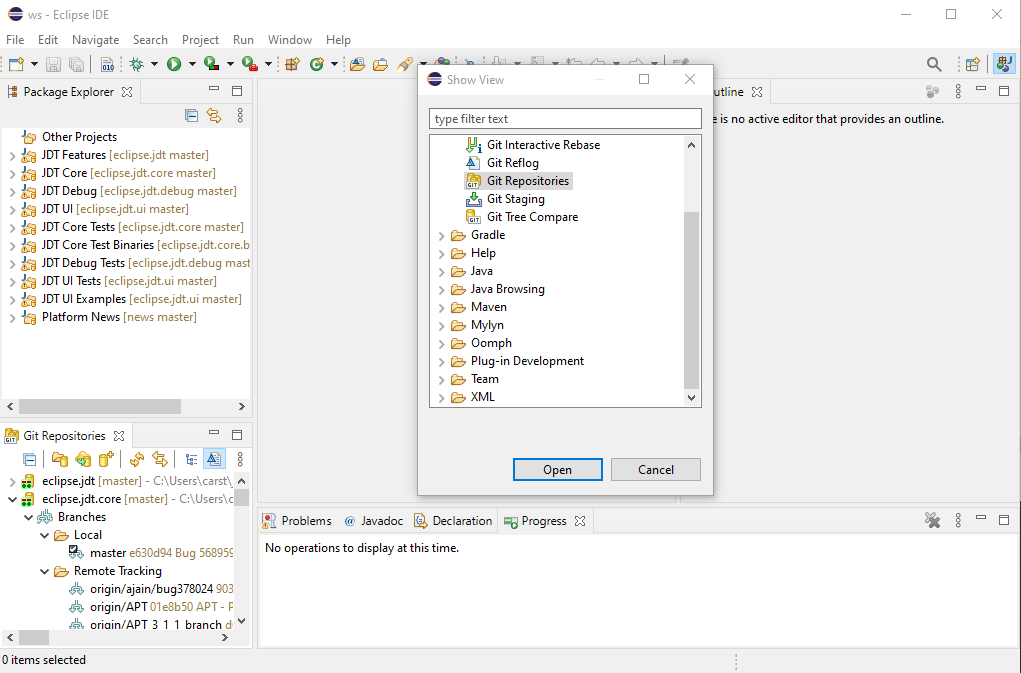Click the Save All toolbar icon
The image size is (1021, 673).
pos(76,64)
